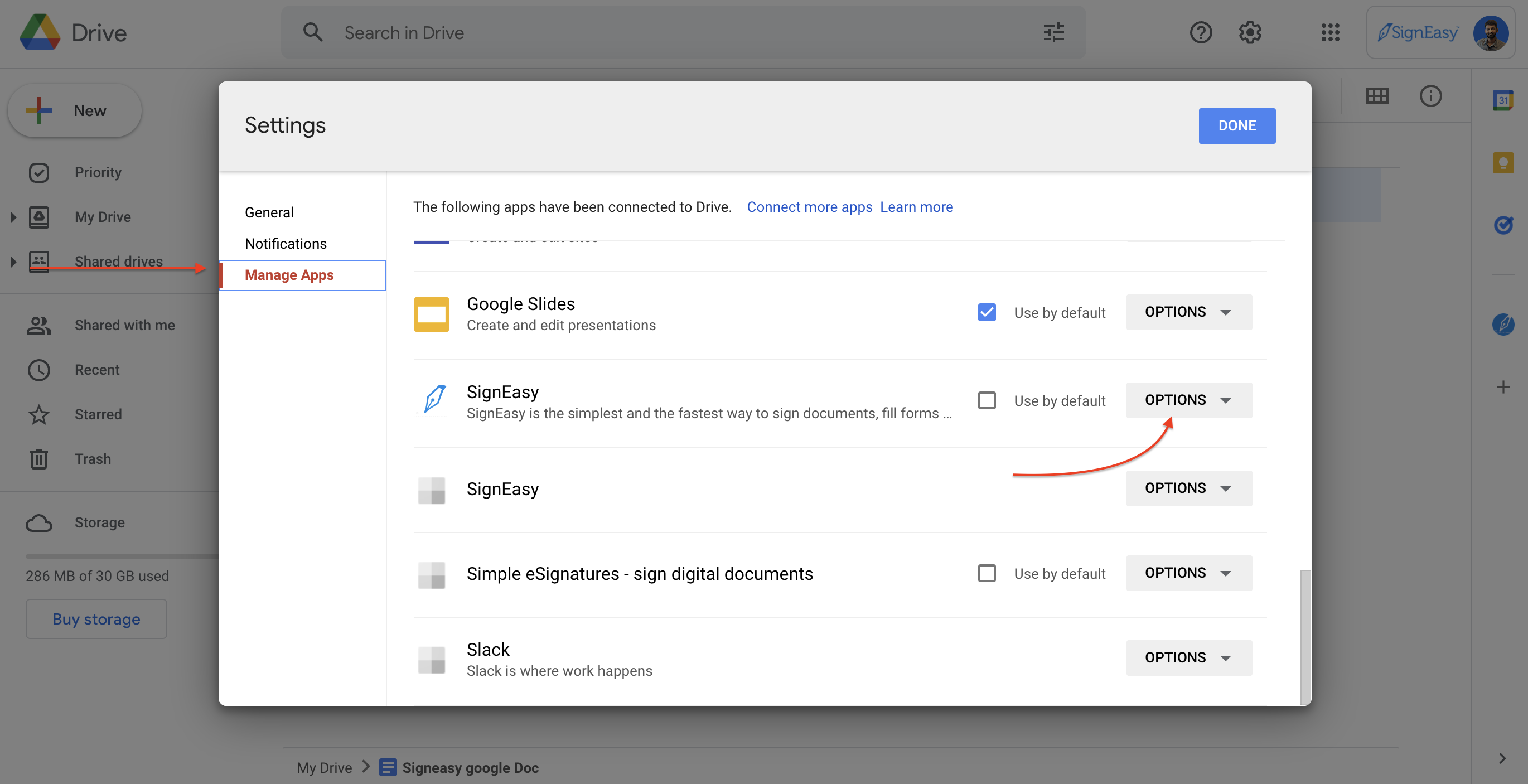Click the Starred star icon
1528x784 pixels.
pyautogui.click(x=39, y=414)
